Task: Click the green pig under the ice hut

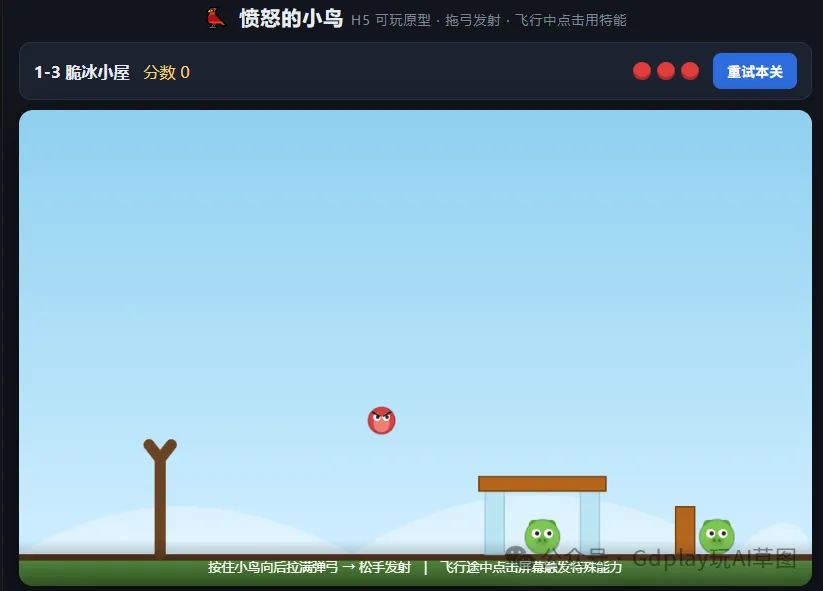Action: point(542,536)
